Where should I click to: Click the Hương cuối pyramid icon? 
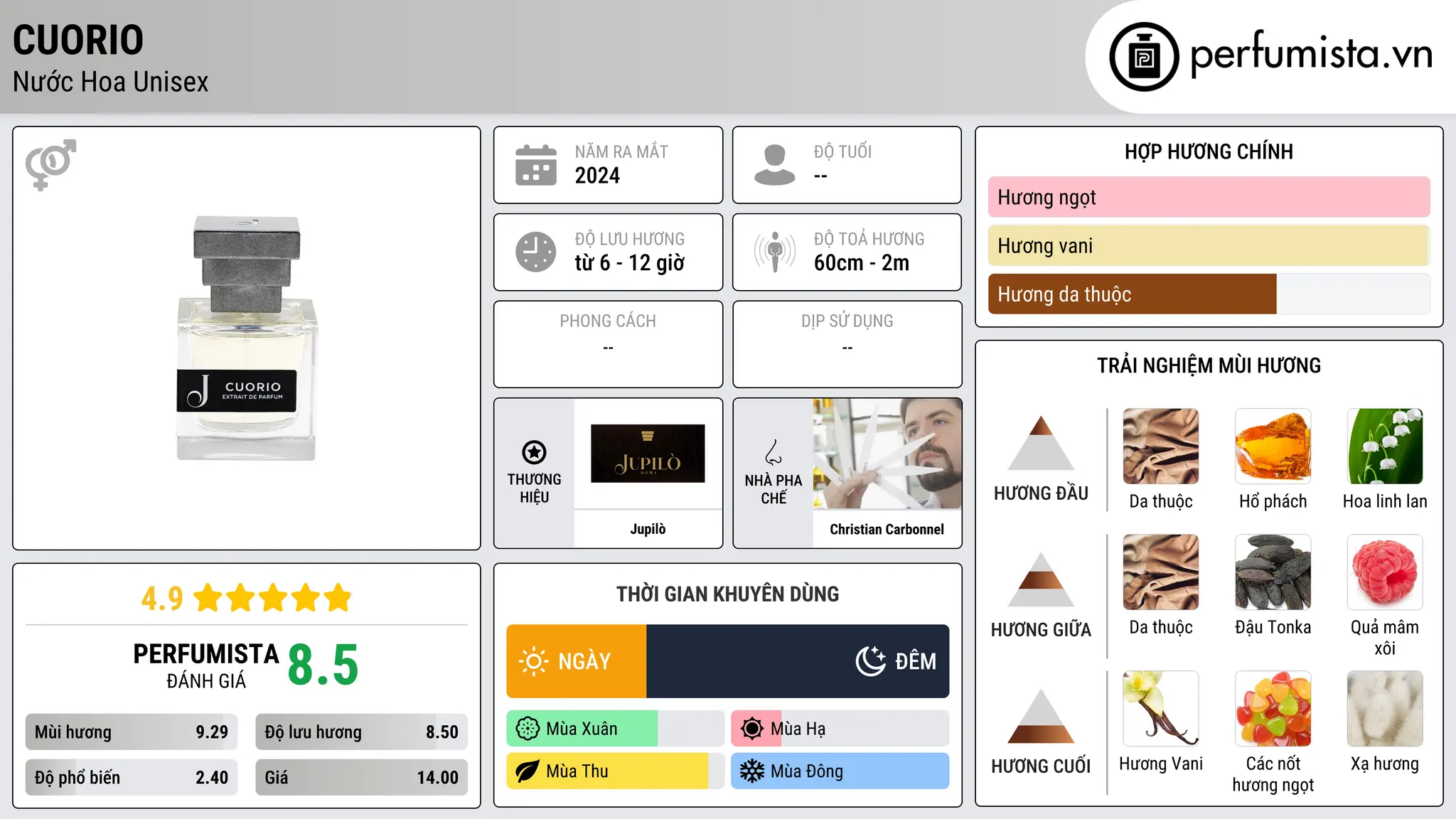click(x=1041, y=716)
